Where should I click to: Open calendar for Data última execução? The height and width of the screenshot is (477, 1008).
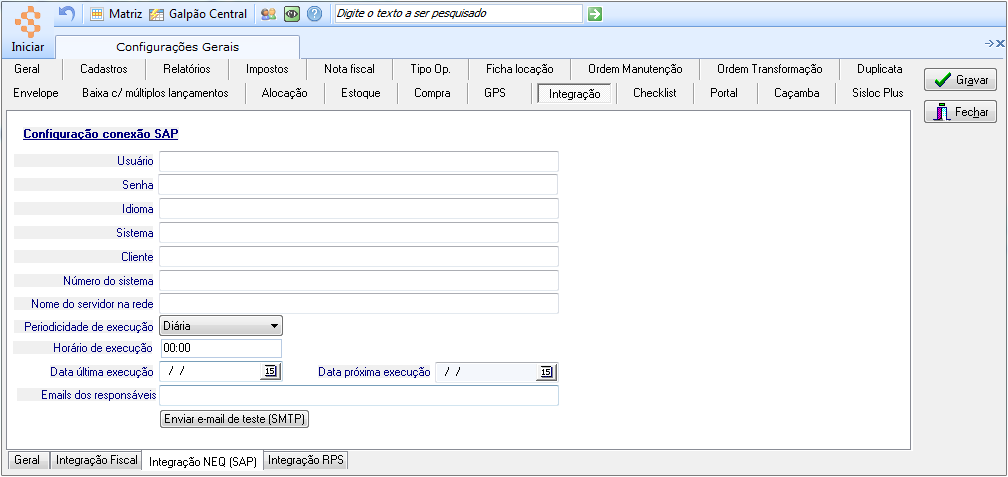pos(270,372)
